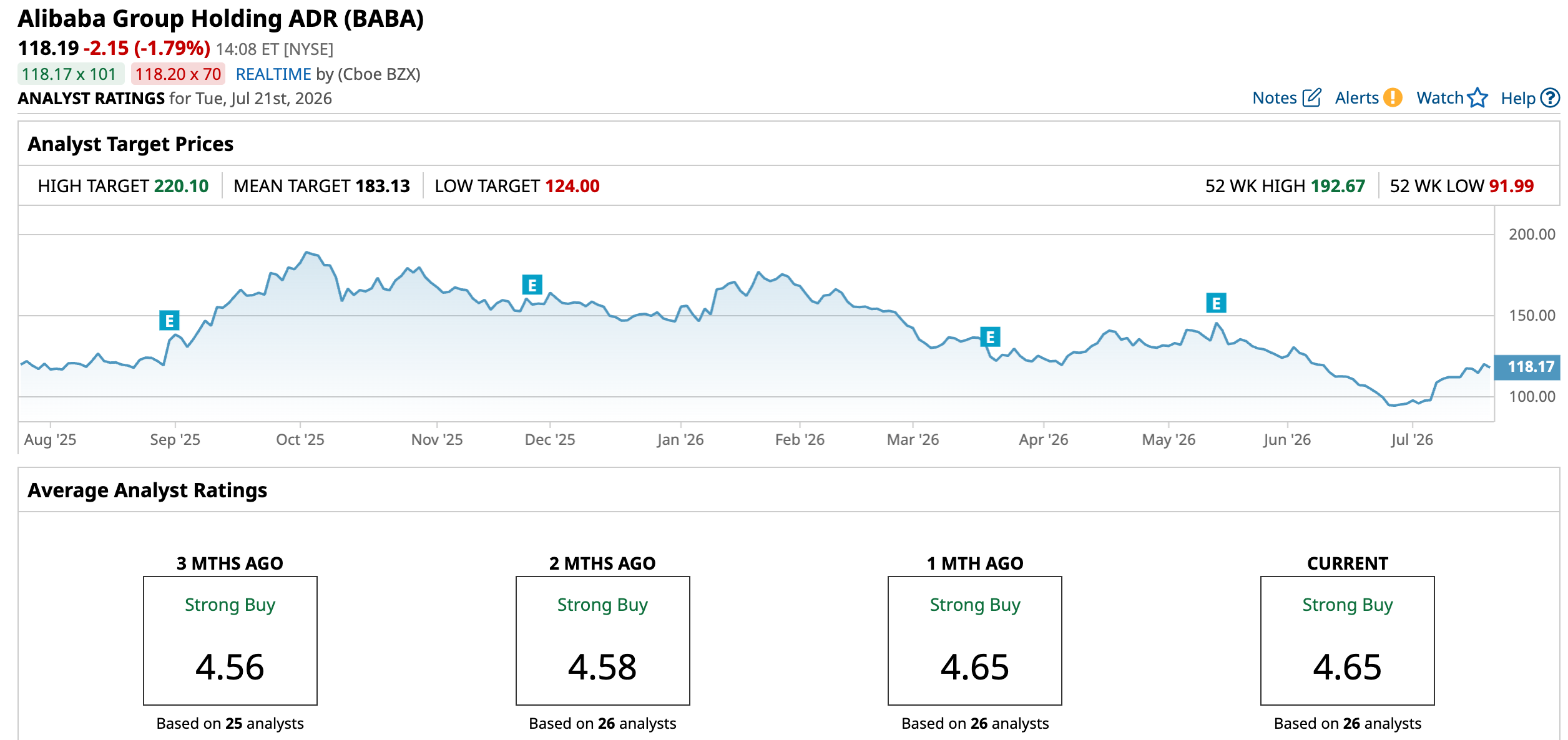
Task: Click the 150.00 price axis label
Action: coord(1532,316)
